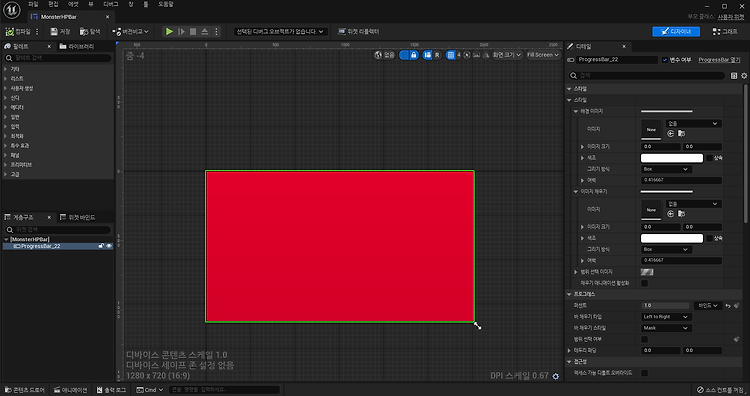
Task: Open background image asset dropdown (없음)
Action: click(x=693, y=123)
